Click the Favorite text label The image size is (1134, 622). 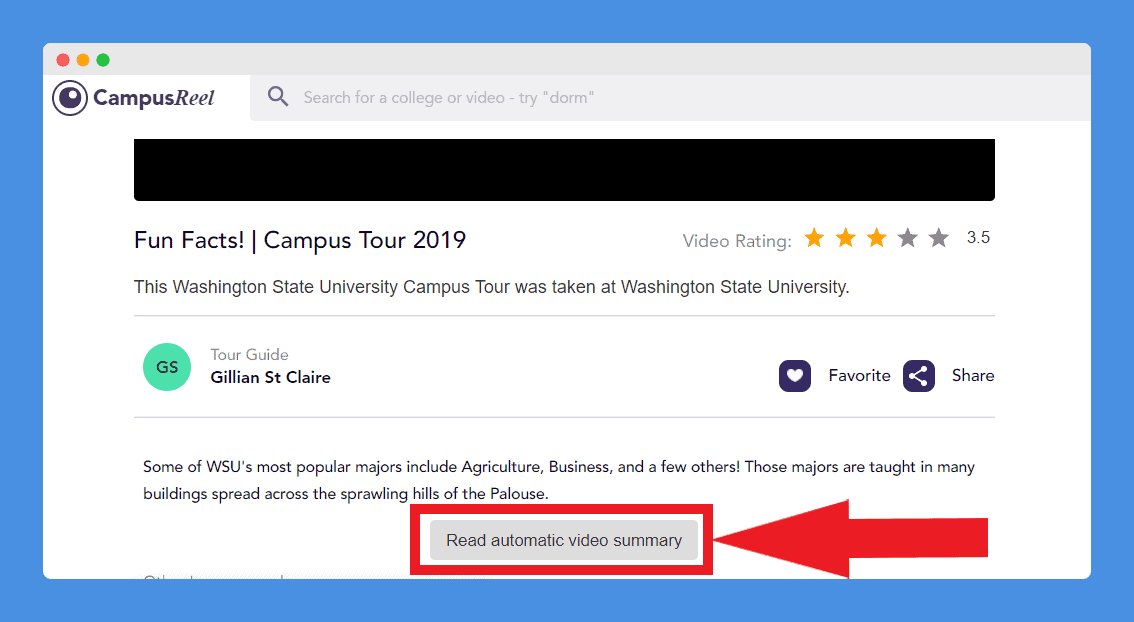click(x=859, y=375)
